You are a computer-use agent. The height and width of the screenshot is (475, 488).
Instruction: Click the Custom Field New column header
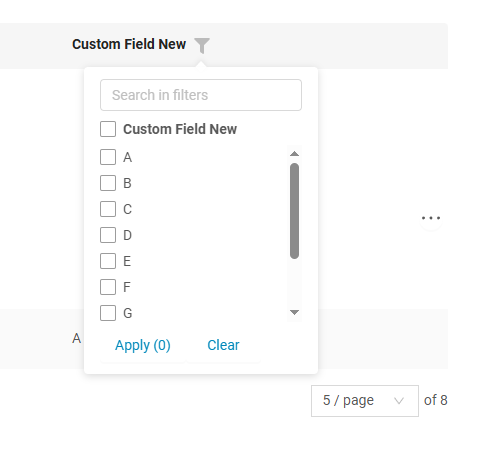(129, 44)
